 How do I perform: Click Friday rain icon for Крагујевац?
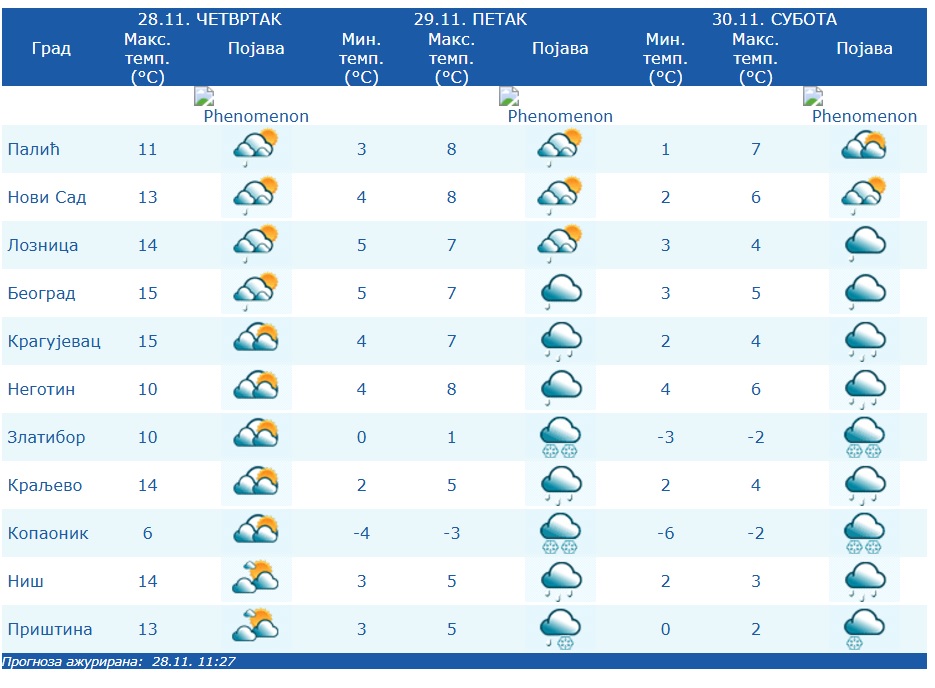560,342
